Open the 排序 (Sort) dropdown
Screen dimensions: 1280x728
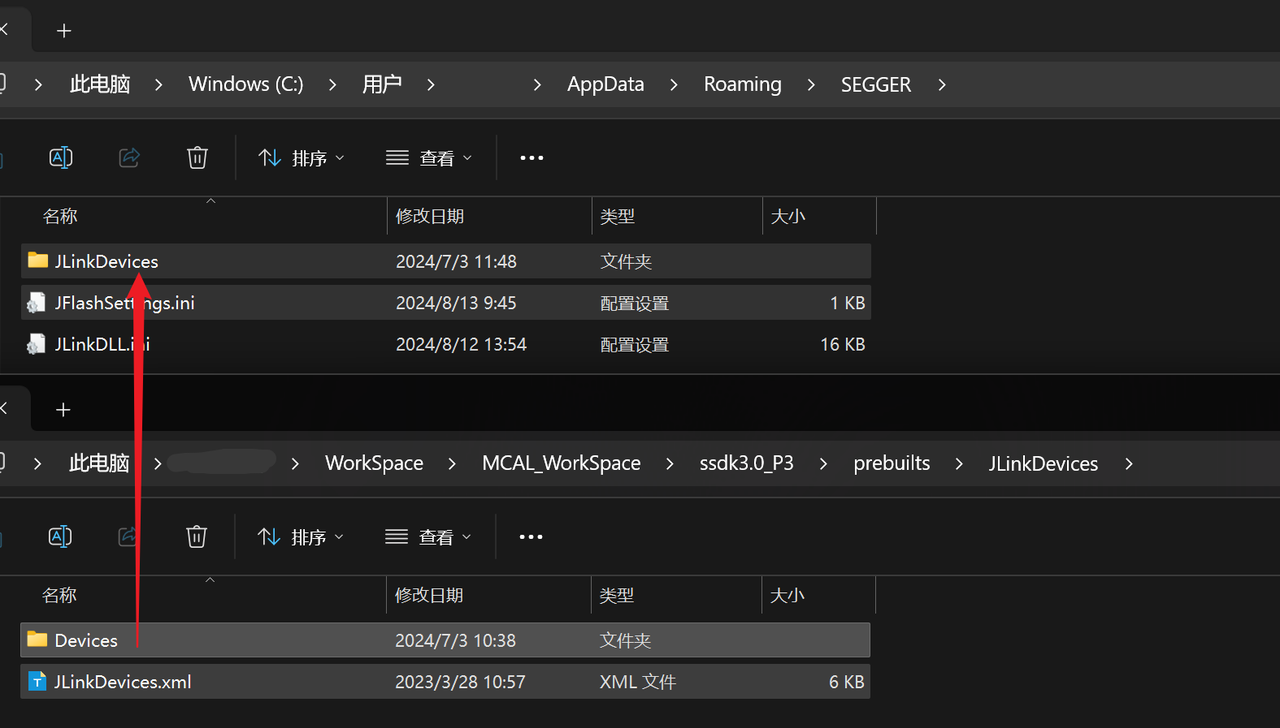(x=299, y=157)
